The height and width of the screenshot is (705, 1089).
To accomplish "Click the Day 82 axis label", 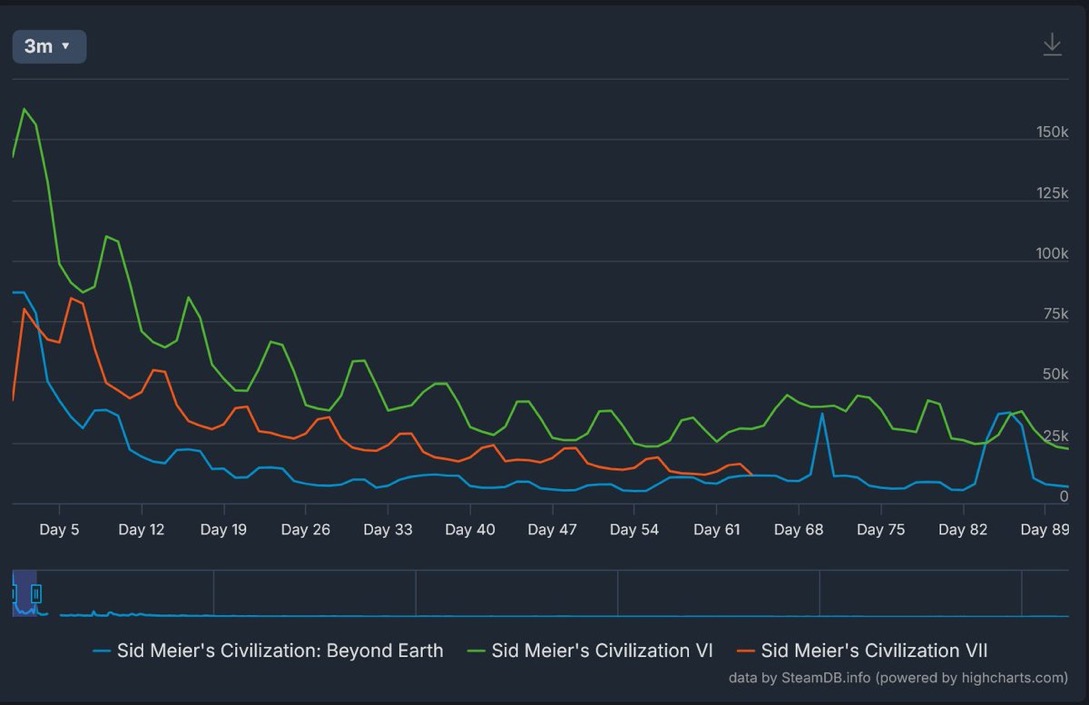I will 963,530.
